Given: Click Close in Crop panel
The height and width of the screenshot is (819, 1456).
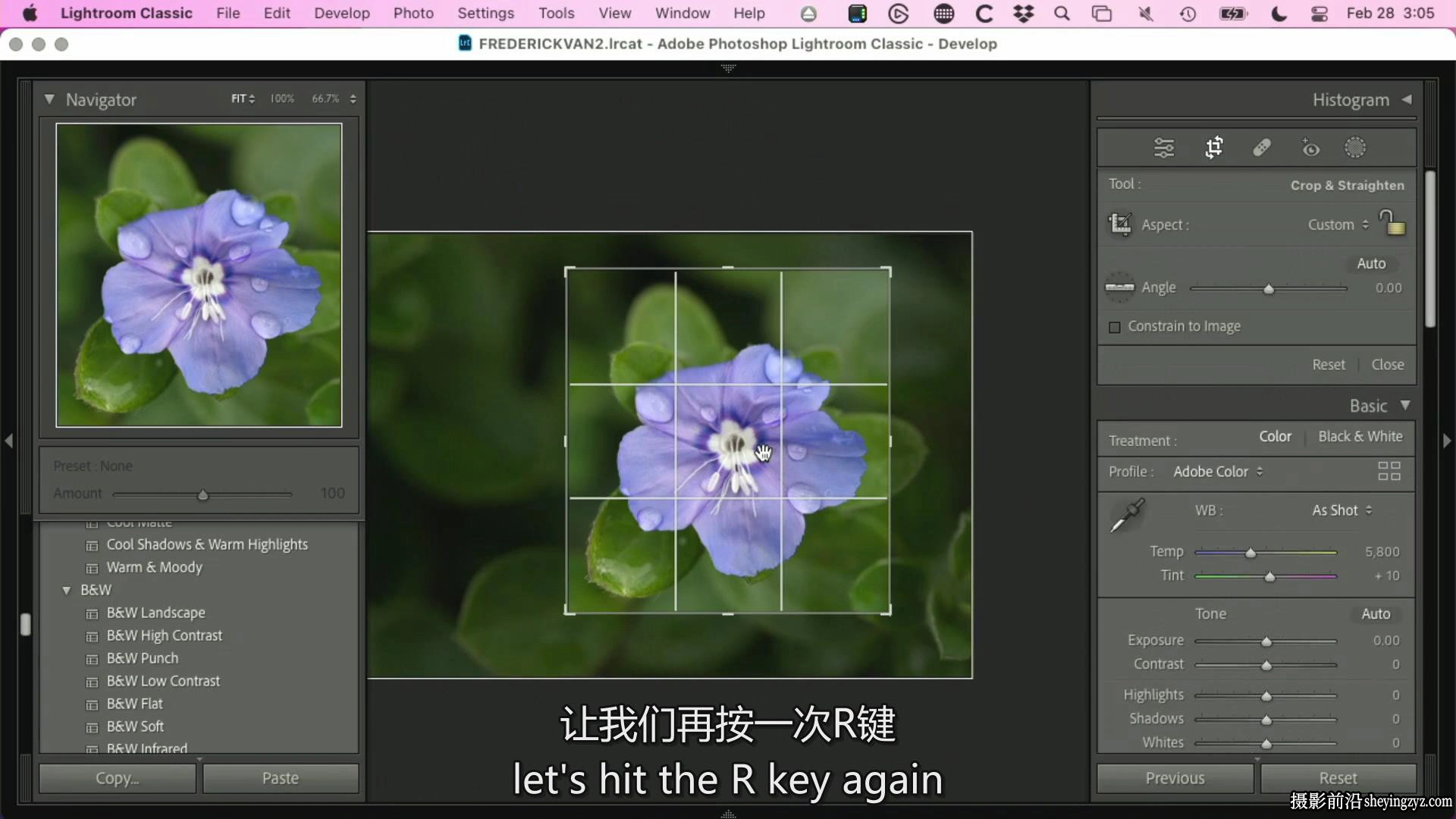Looking at the screenshot, I should [1387, 364].
